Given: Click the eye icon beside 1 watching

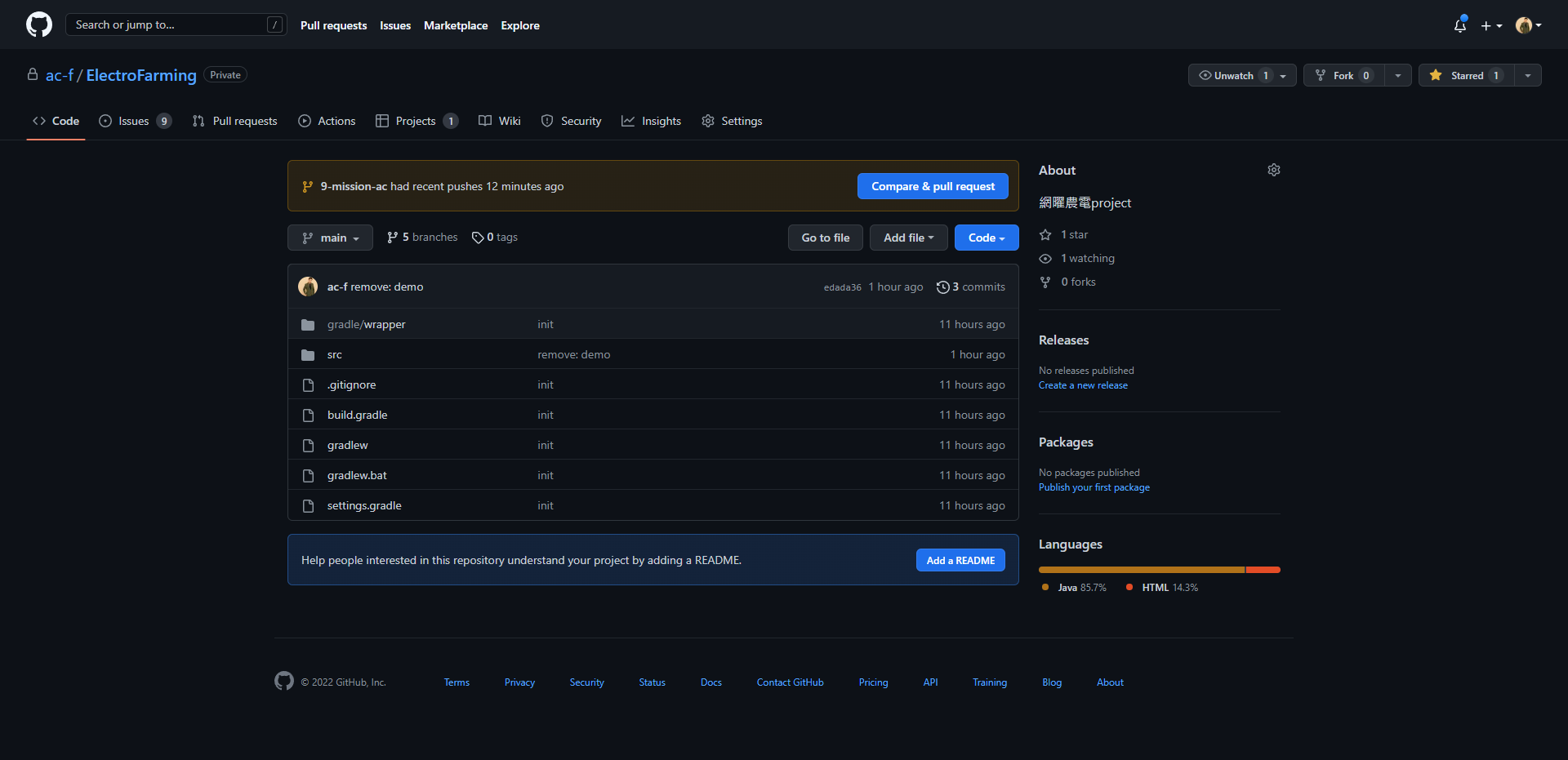Looking at the screenshot, I should point(1045,259).
